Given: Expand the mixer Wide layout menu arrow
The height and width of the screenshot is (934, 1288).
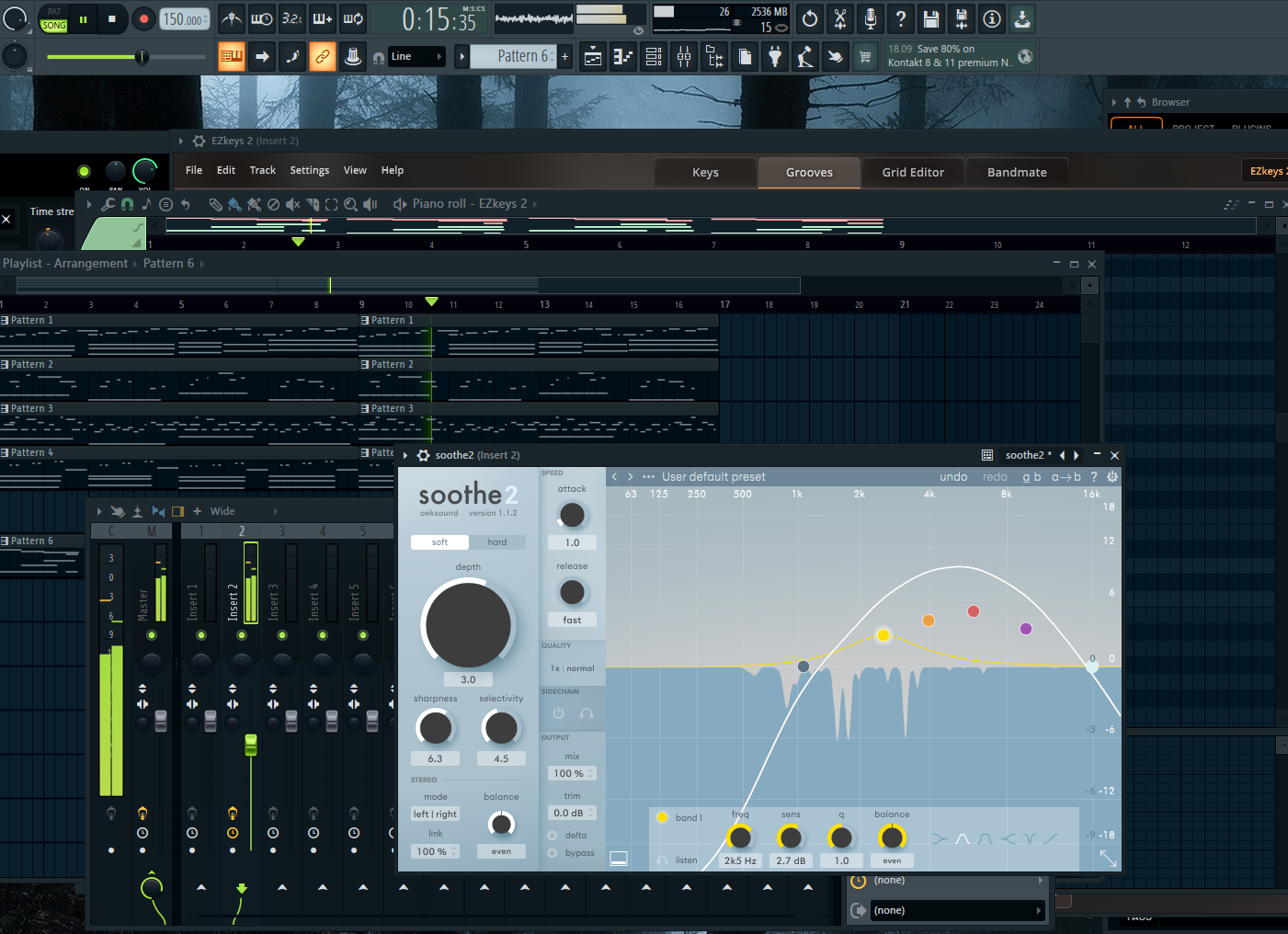Looking at the screenshot, I should coord(275,511).
